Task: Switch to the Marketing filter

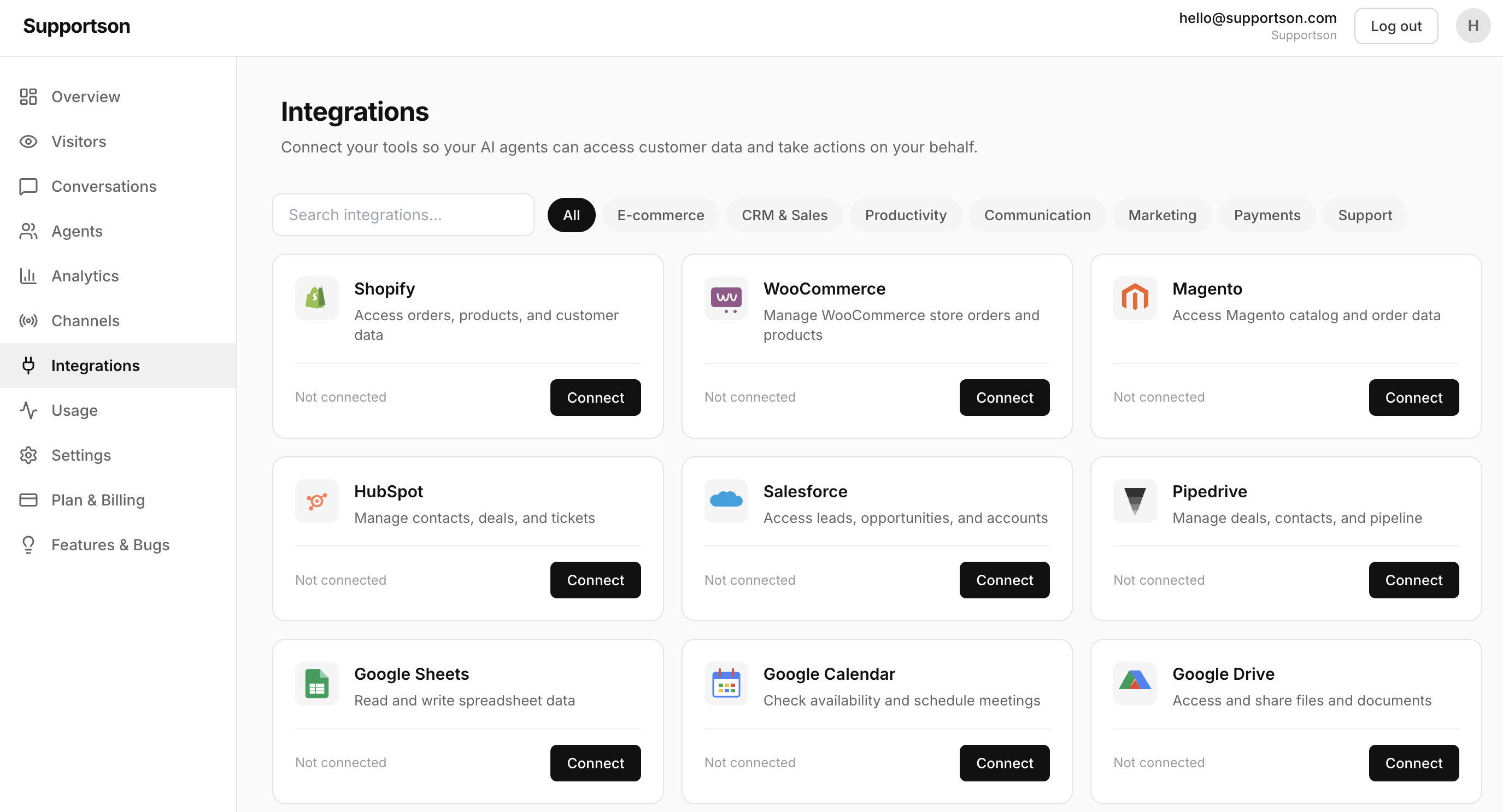Action: tap(1161, 215)
